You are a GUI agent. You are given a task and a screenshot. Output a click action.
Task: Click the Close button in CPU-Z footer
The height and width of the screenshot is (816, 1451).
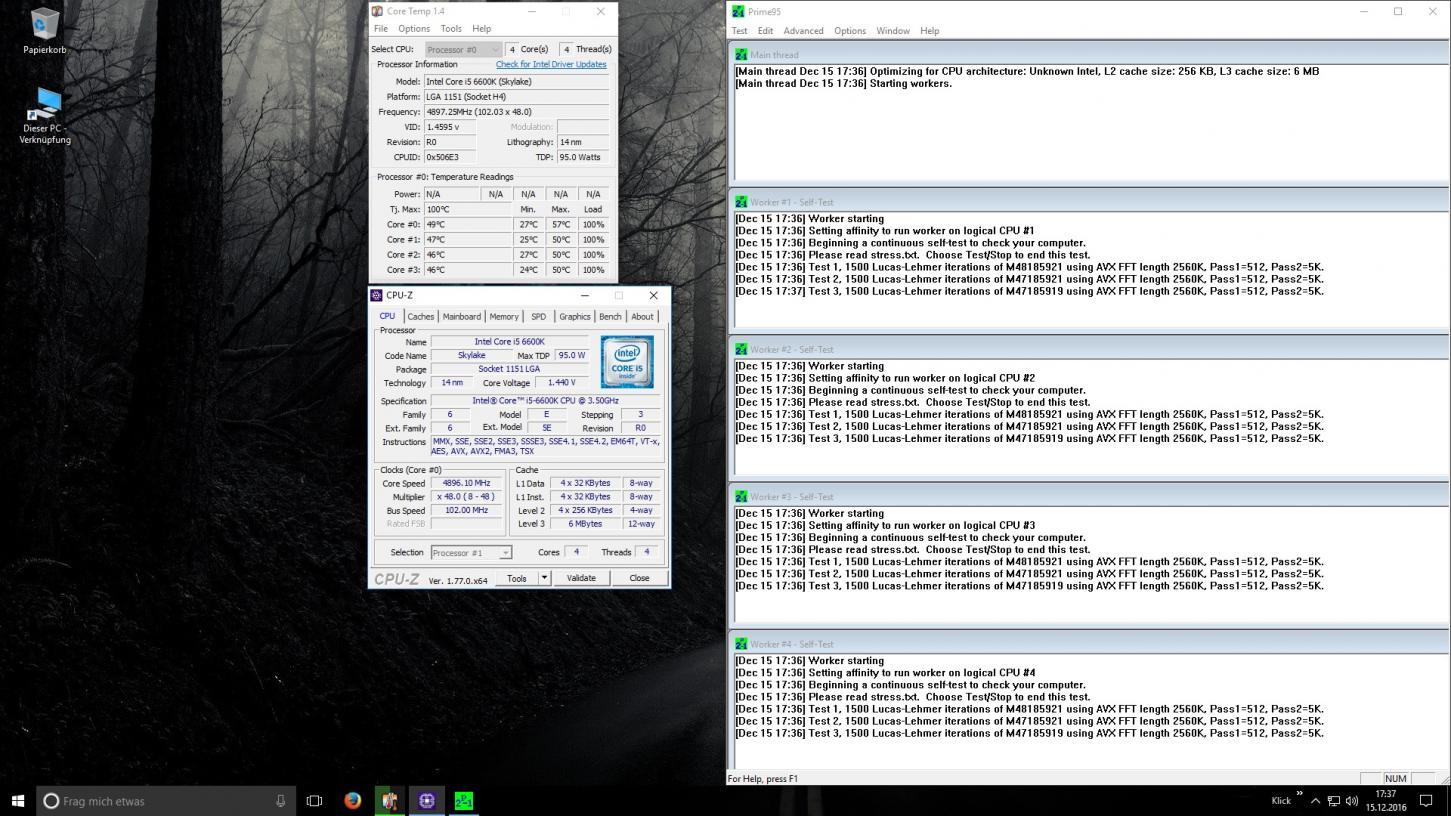(x=639, y=578)
